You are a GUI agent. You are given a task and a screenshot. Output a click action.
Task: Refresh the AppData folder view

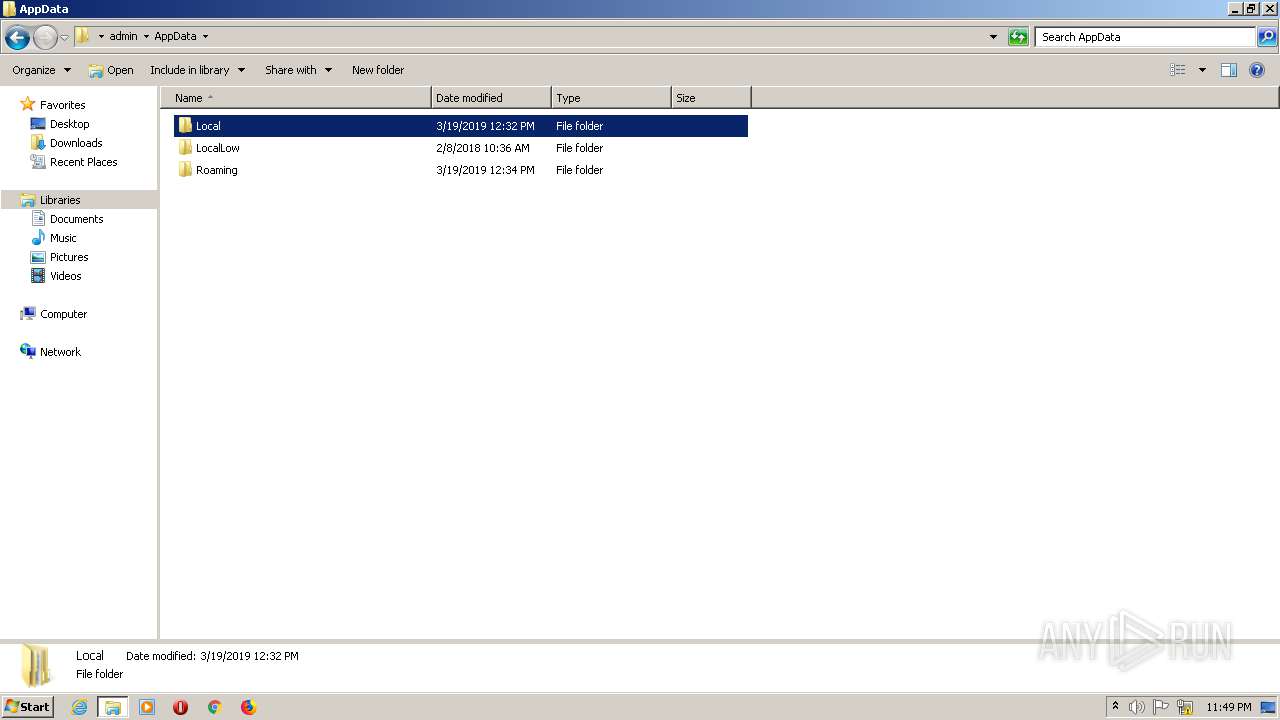click(1018, 37)
